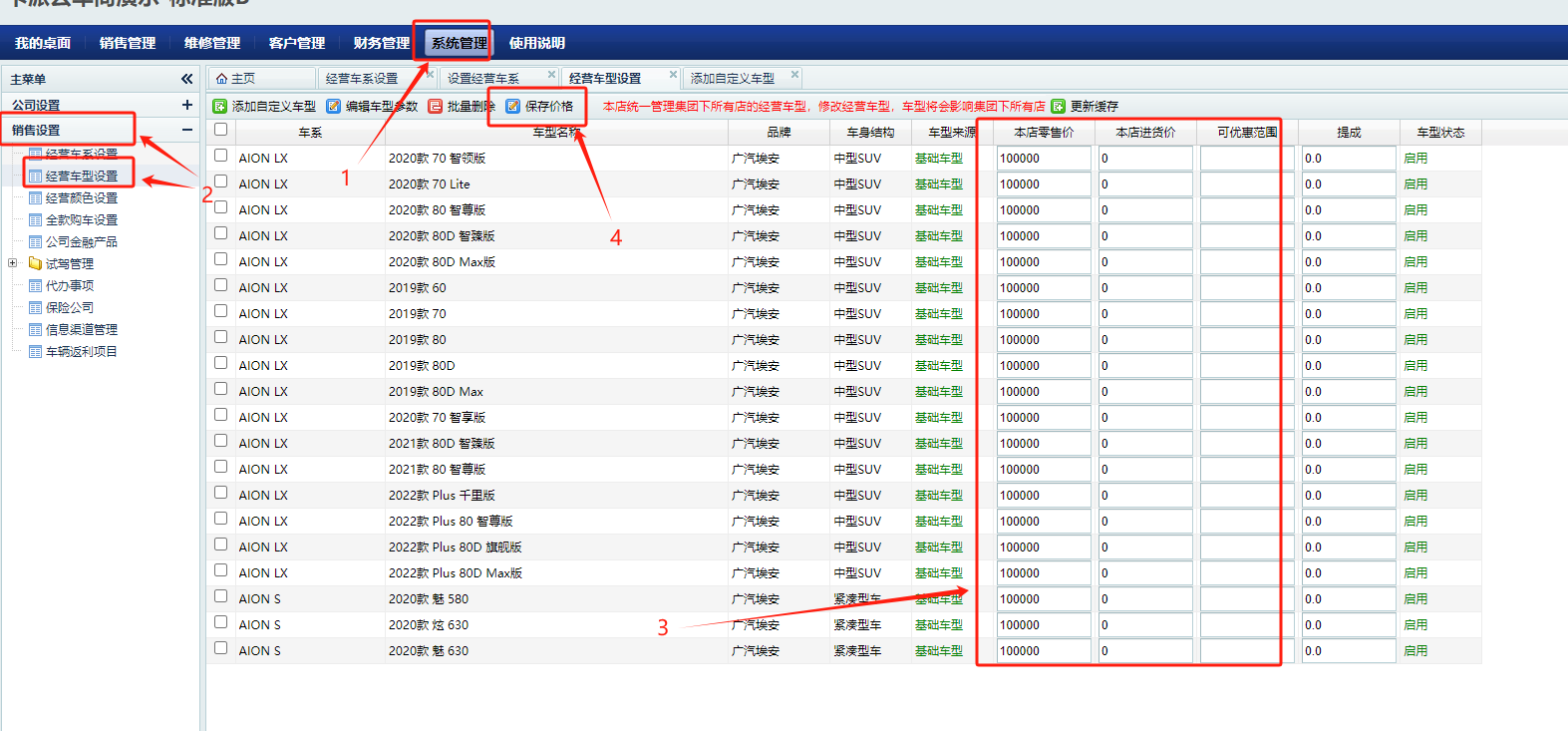Check the box for 2020款 70 智领版
Screen dimensions: 1568x731
tap(221, 156)
